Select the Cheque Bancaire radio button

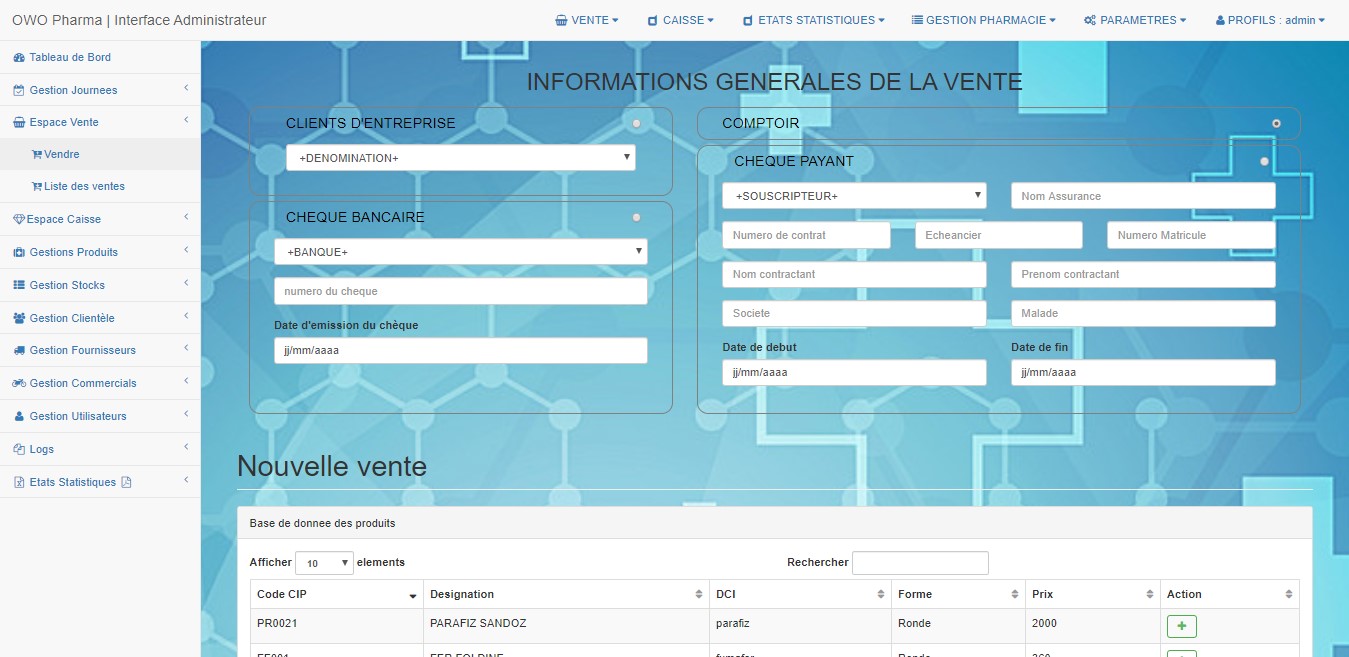[637, 217]
